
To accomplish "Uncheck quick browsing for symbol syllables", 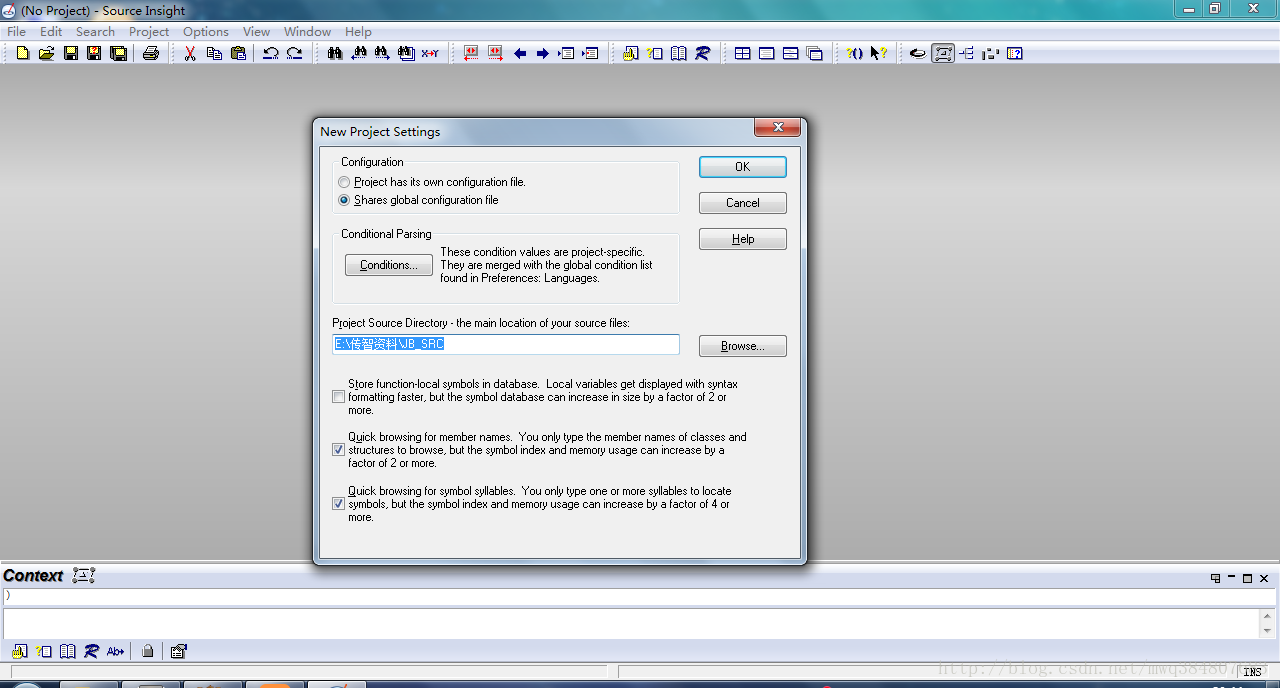I will [339, 504].
